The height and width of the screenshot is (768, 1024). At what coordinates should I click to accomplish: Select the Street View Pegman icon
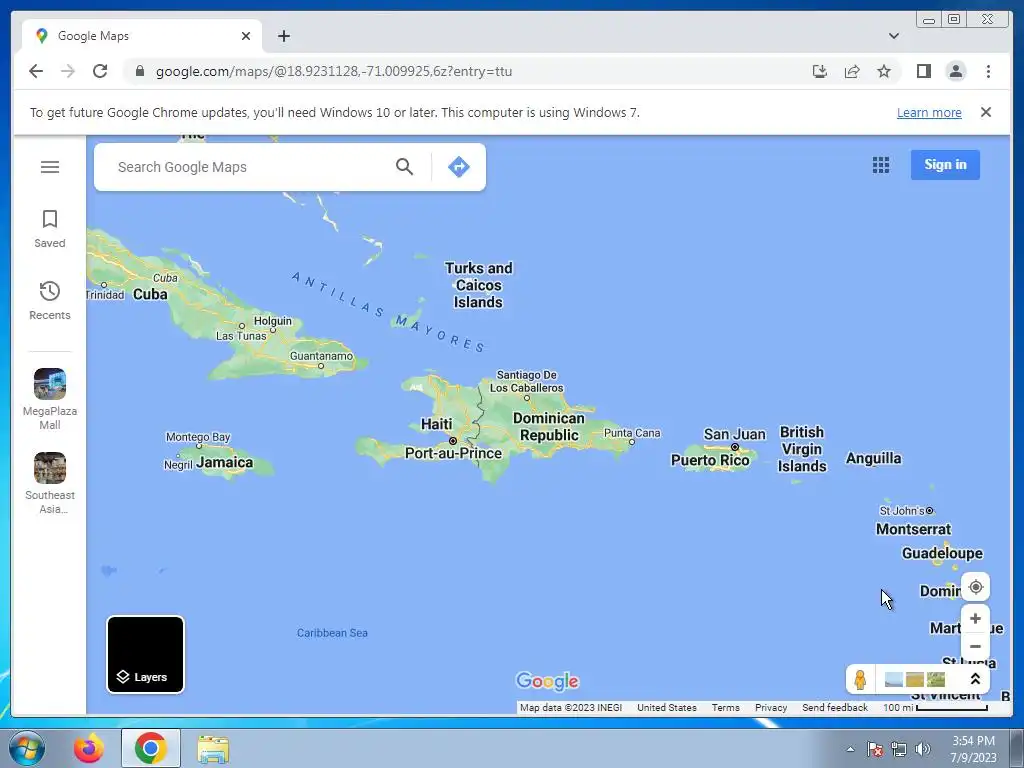tap(860, 679)
